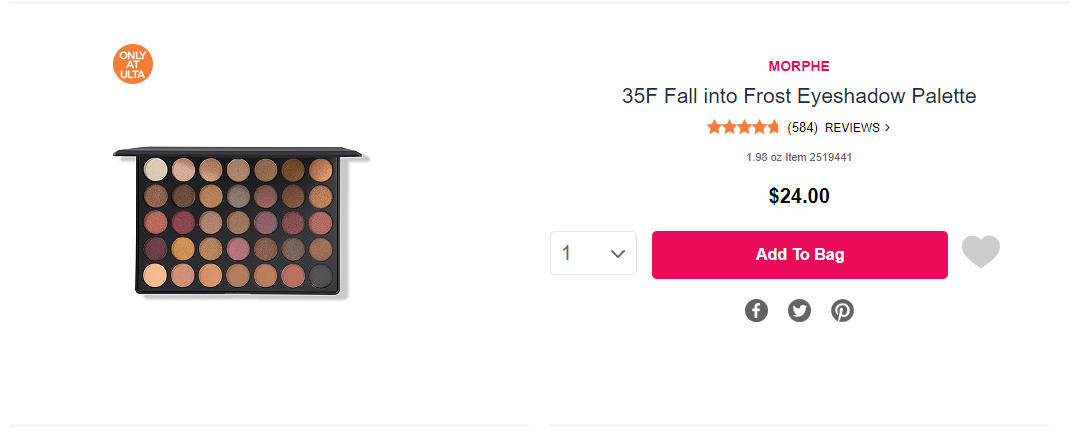Click the palest cream eyeshadow shade

click(154, 168)
